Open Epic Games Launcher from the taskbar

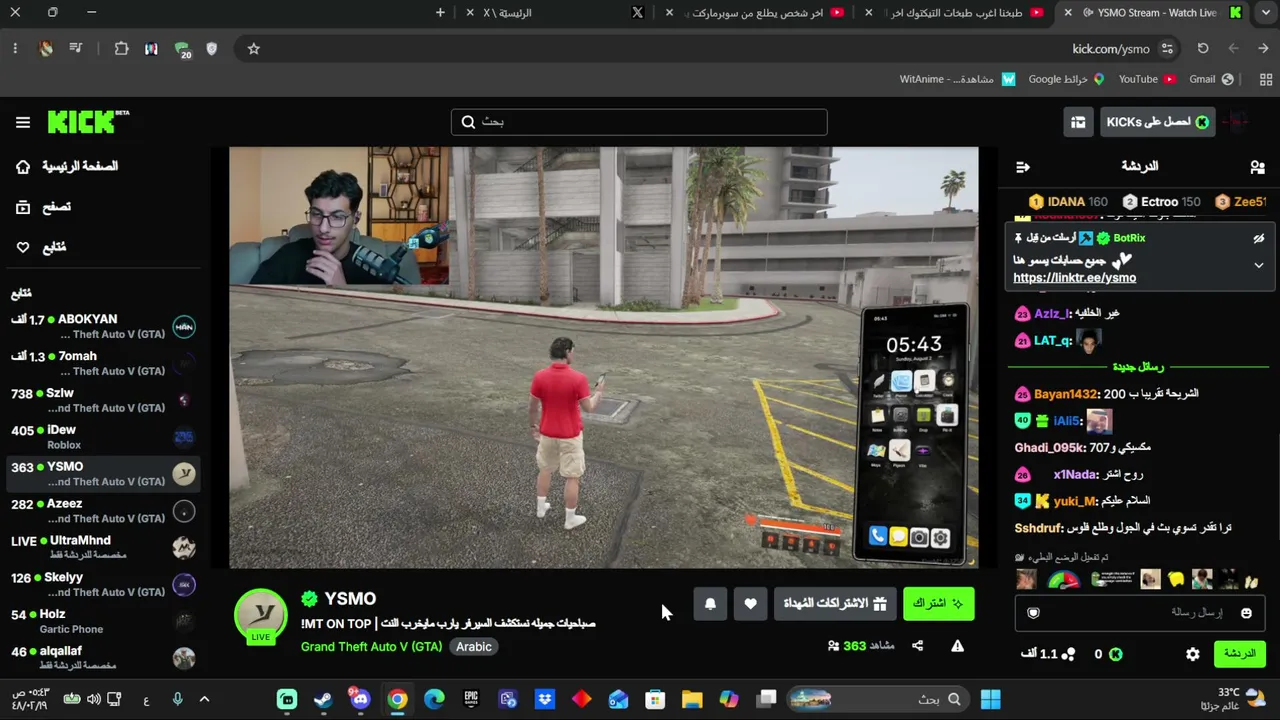pyautogui.click(x=471, y=700)
